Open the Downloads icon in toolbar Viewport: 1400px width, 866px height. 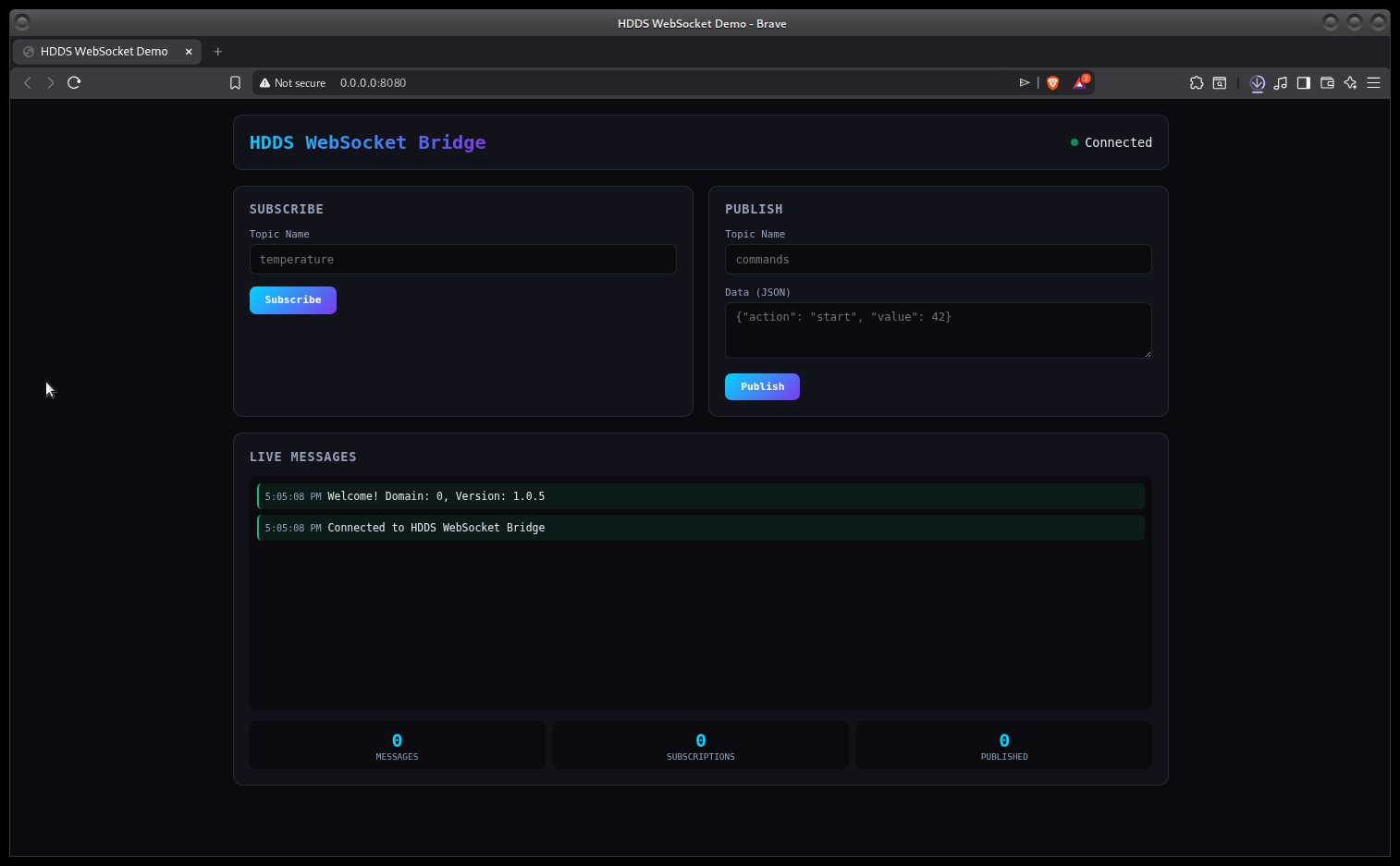tap(1257, 82)
